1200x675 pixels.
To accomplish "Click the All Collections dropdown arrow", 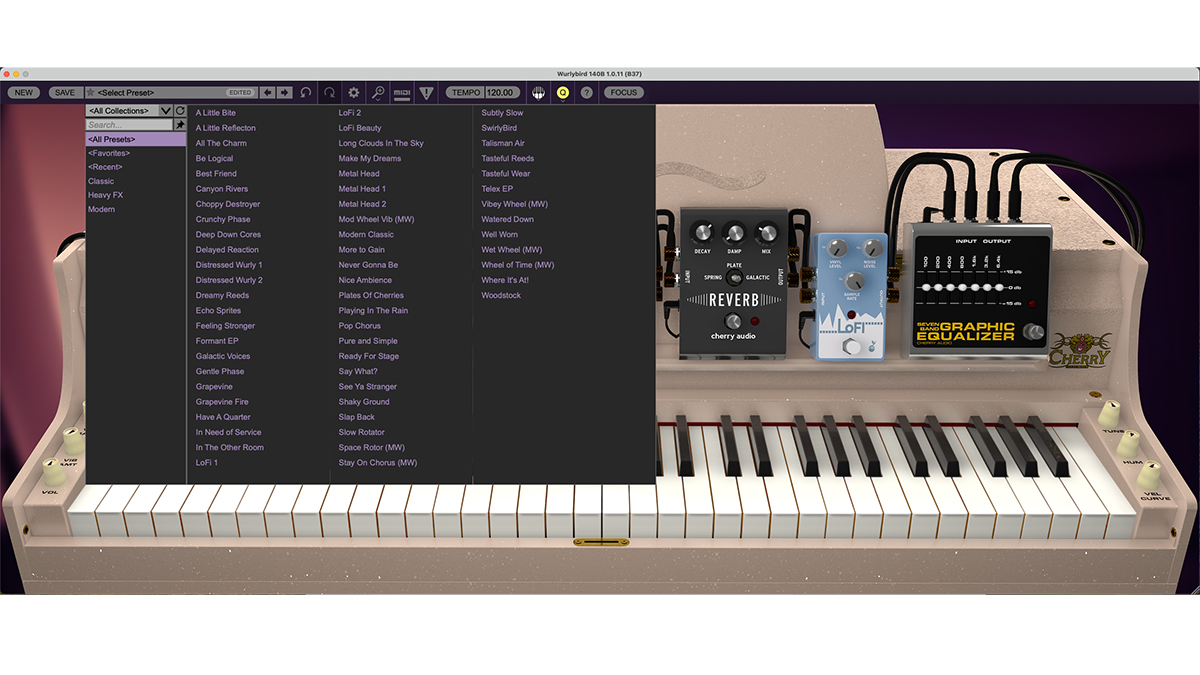I will coord(166,110).
